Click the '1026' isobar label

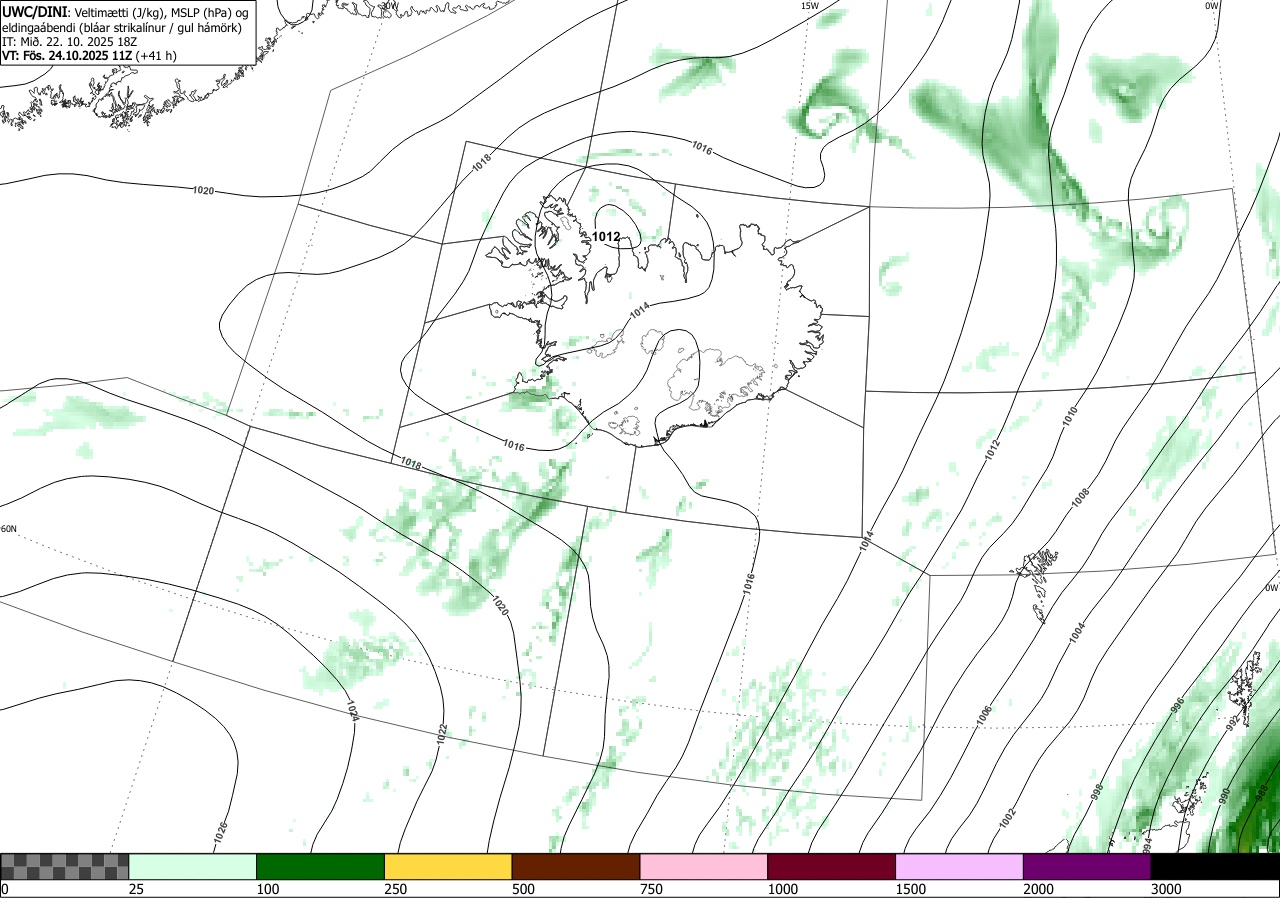[222, 832]
